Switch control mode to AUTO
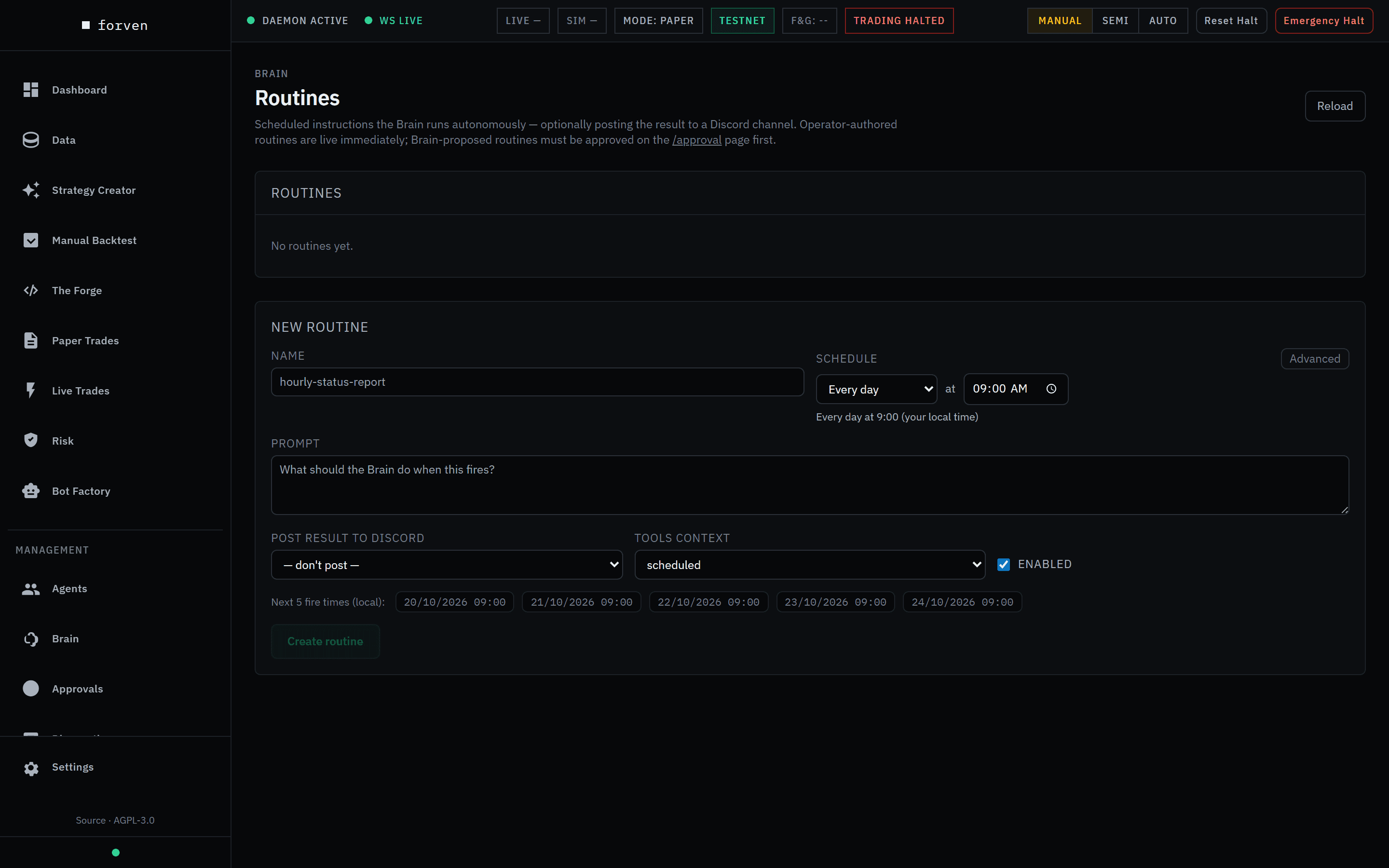The image size is (1389, 868). tap(1163, 21)
